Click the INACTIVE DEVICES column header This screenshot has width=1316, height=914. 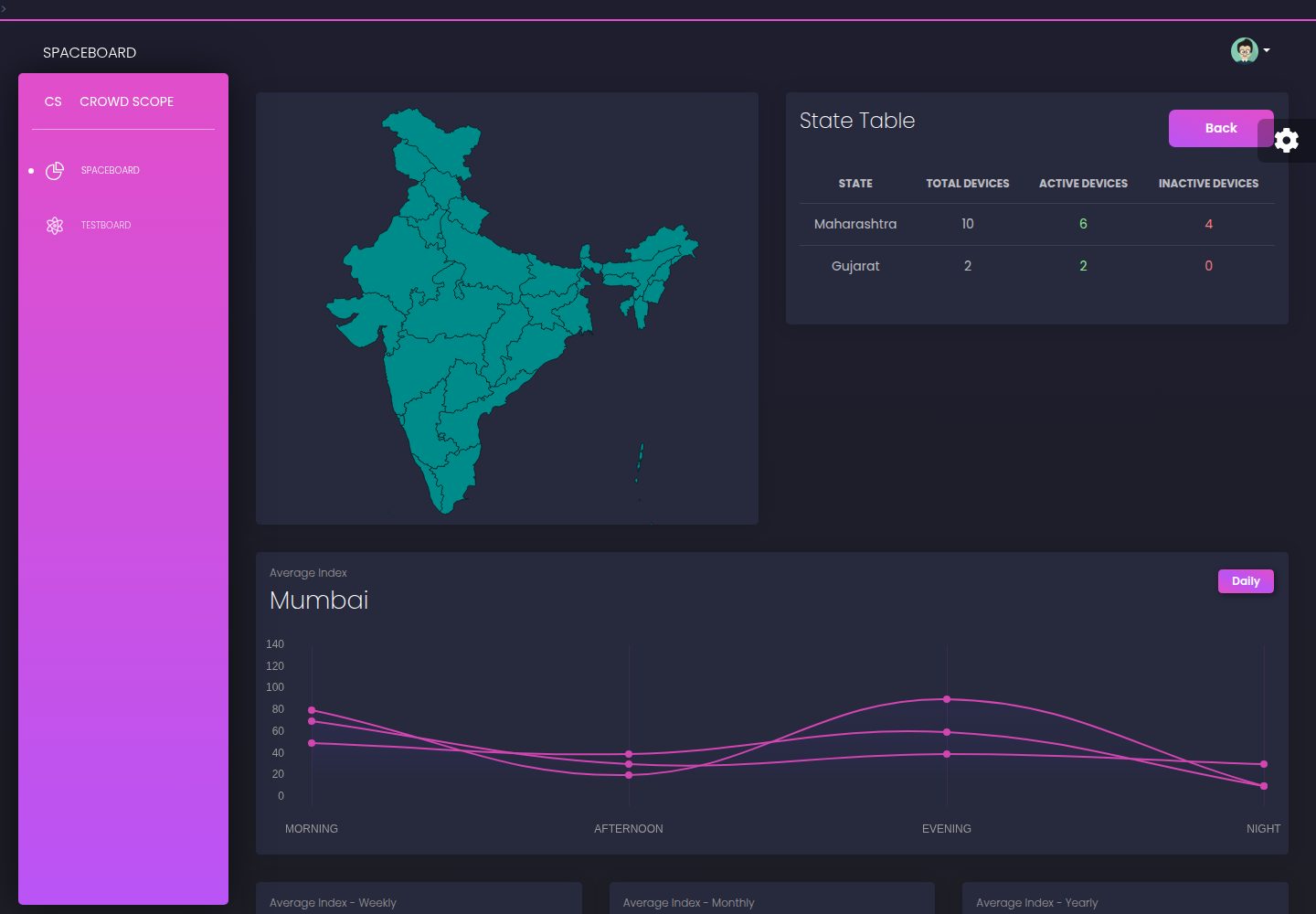1208,184
